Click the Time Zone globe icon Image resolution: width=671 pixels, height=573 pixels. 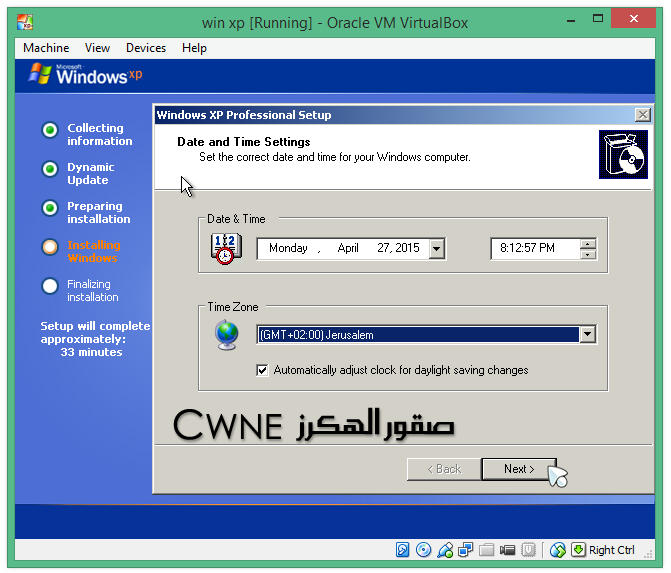226,335
